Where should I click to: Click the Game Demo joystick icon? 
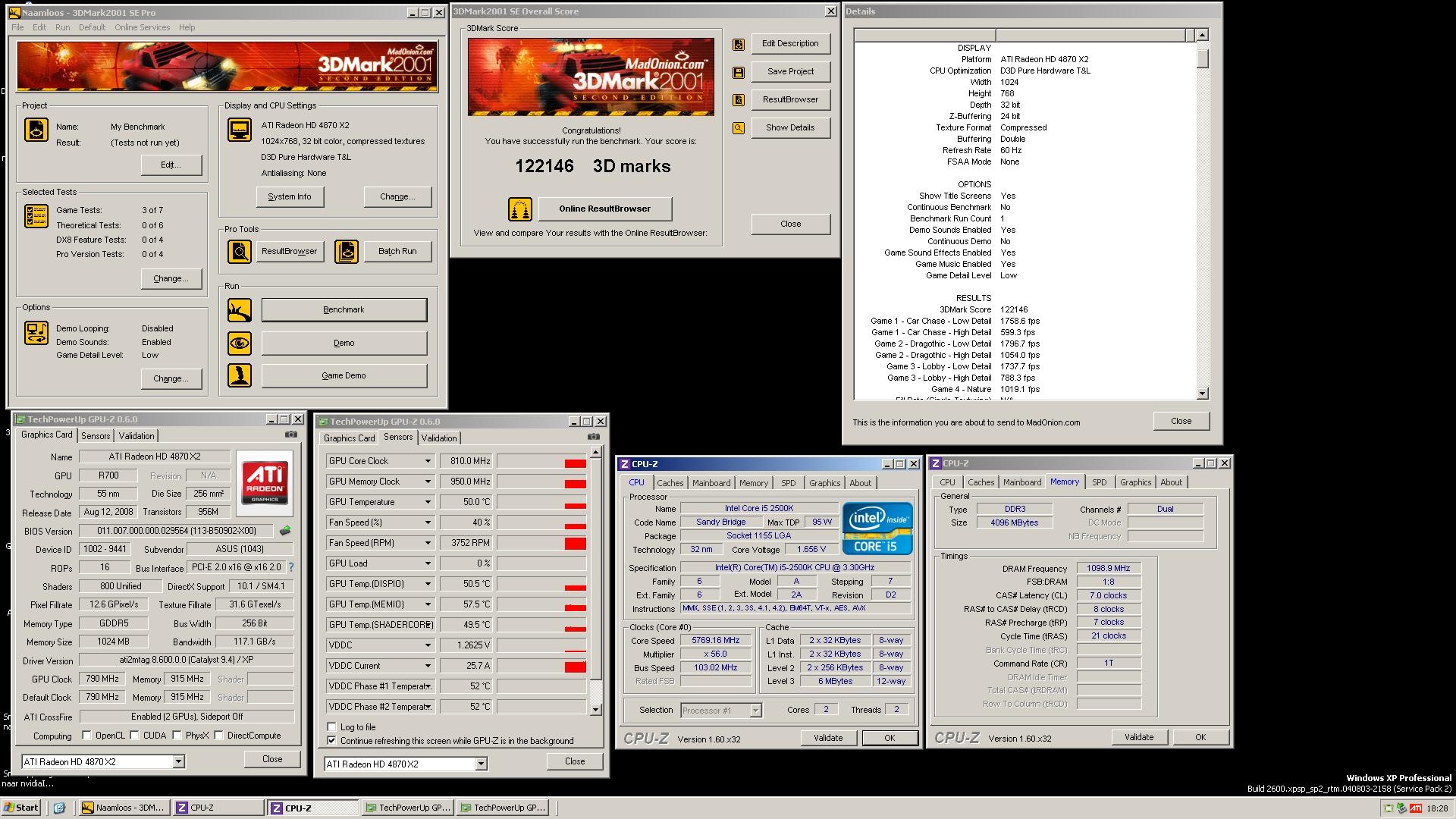(x=240, y=375)
